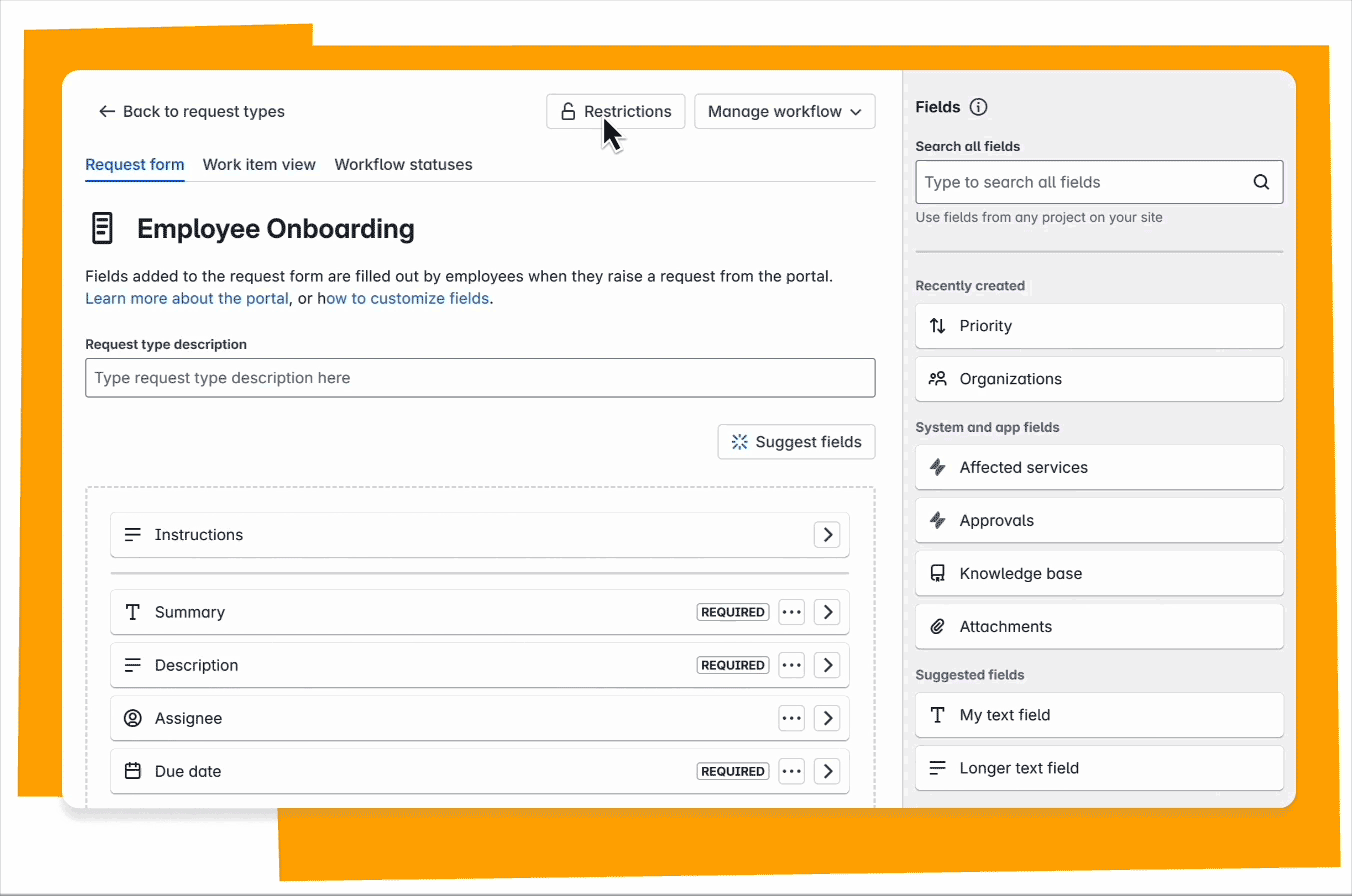Open the Learn more about the portal link
This screenshot has width=1352, height=896.
[x=187, y=298]
